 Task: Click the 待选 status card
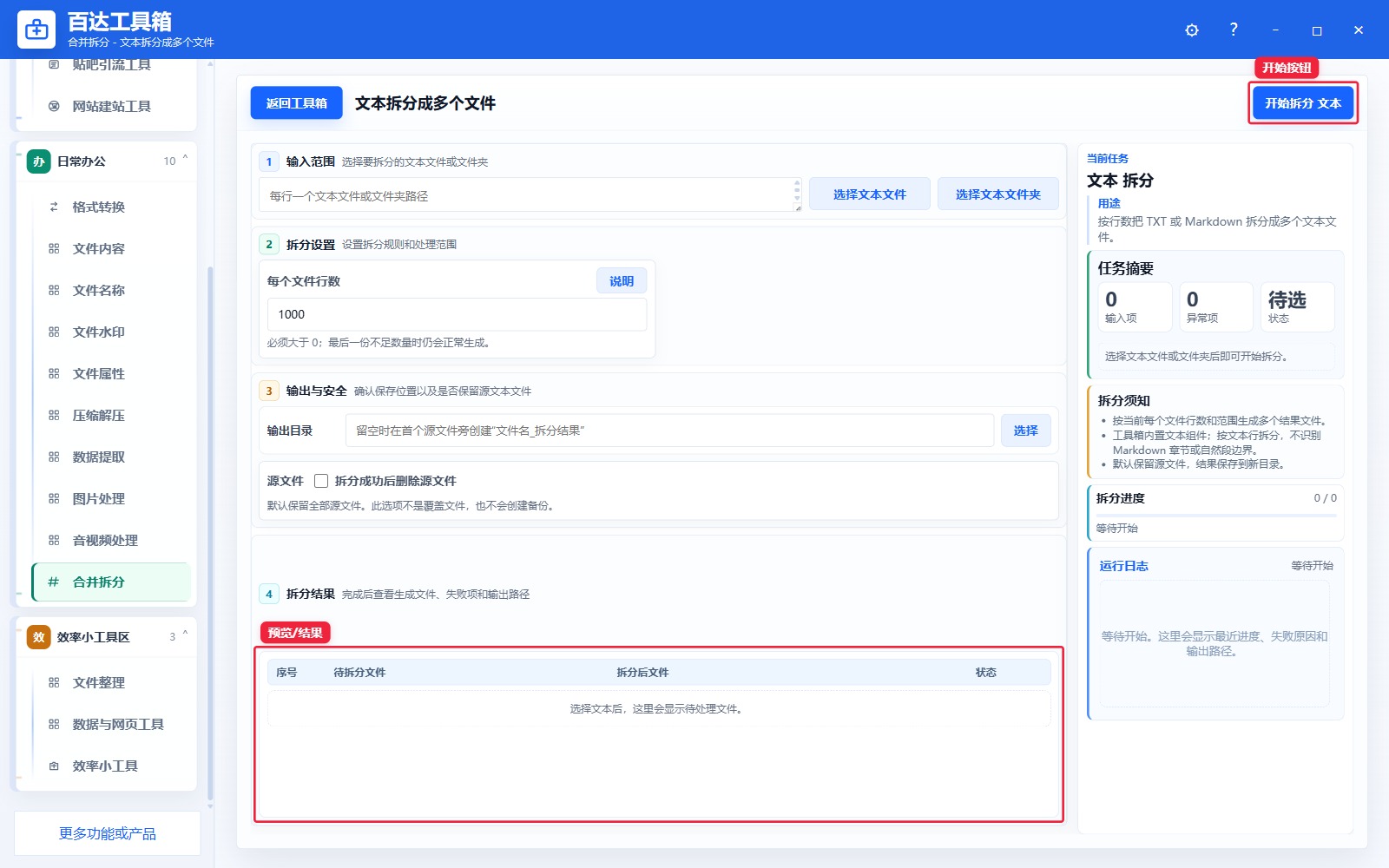tap(1297, 306)
